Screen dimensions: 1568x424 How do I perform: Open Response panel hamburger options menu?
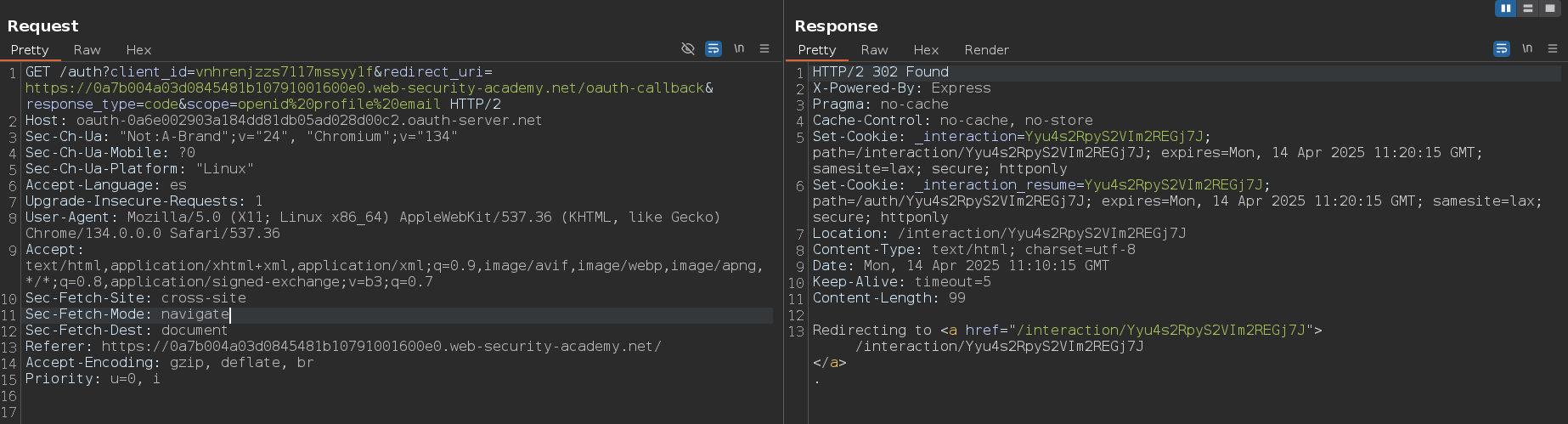click(1553, 48)
